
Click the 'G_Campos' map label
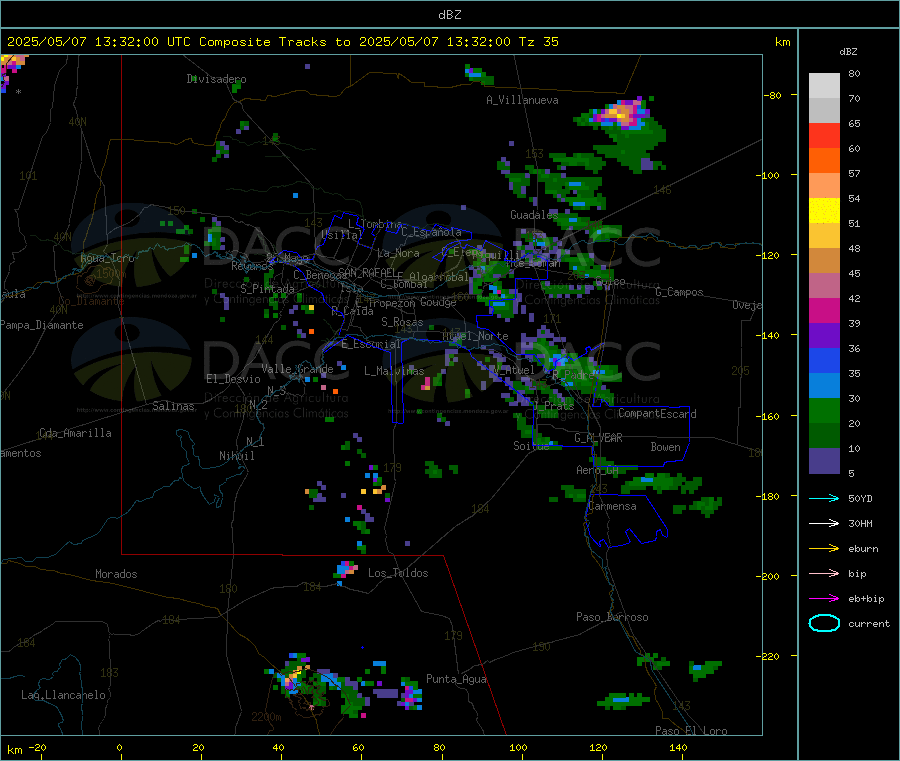tap(679, 292)
